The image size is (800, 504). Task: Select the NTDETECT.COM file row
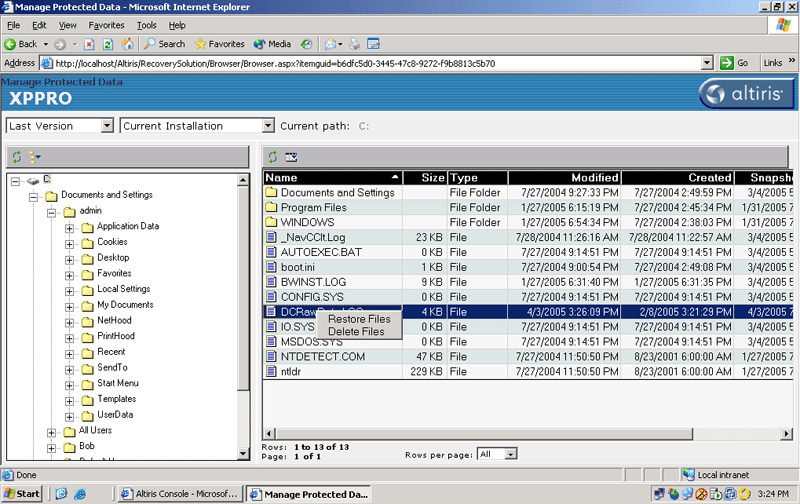pos(323,356)
